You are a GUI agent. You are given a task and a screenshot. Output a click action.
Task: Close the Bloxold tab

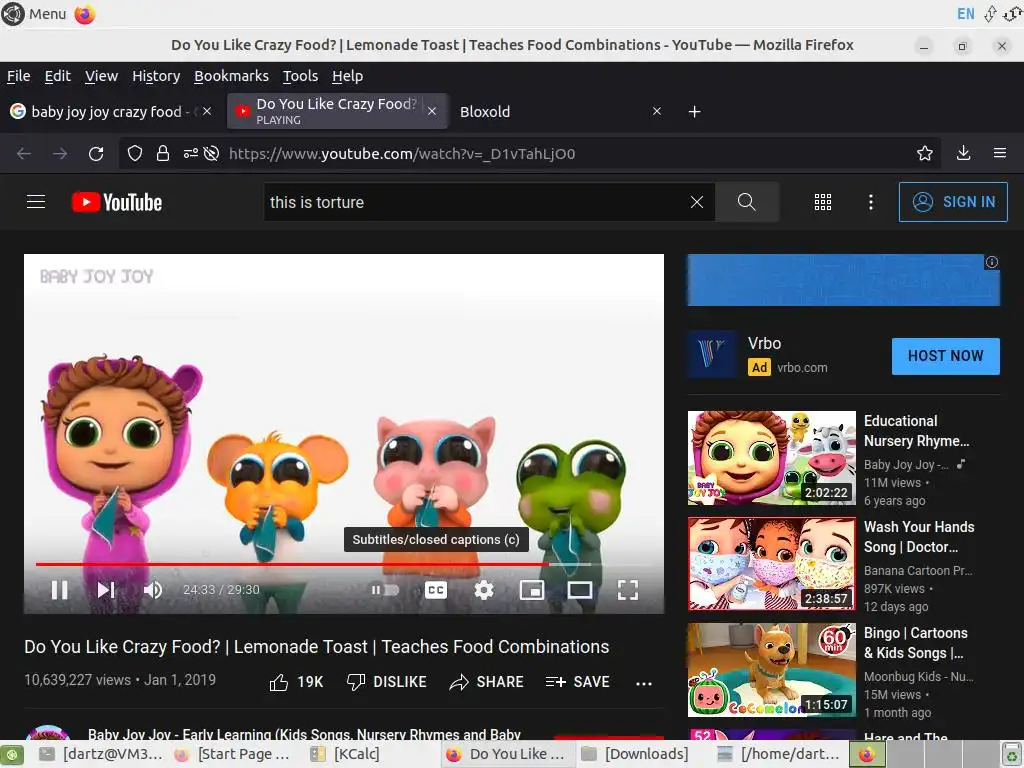coord(657,112)
